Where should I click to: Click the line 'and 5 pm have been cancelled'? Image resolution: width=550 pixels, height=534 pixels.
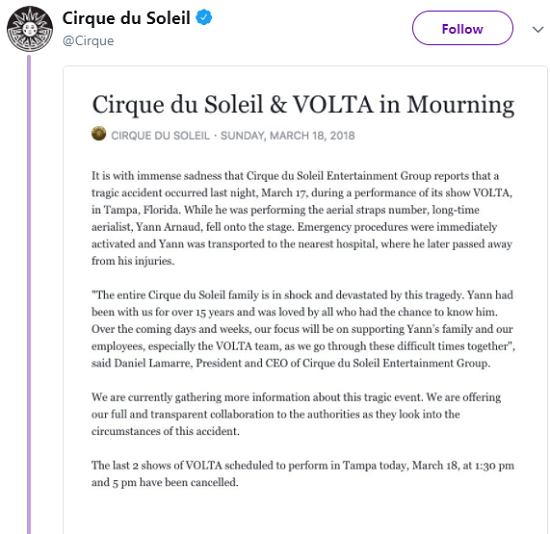click(165, 482)
